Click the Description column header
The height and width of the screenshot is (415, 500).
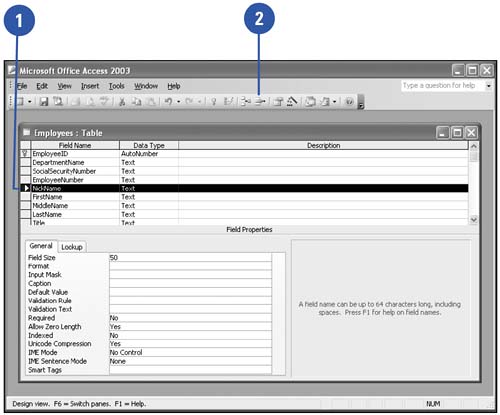click(x=323, y=145)
